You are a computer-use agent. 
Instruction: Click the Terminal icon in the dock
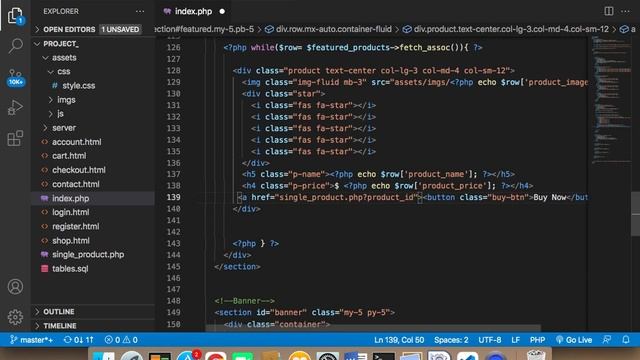(x=383, y=356)
